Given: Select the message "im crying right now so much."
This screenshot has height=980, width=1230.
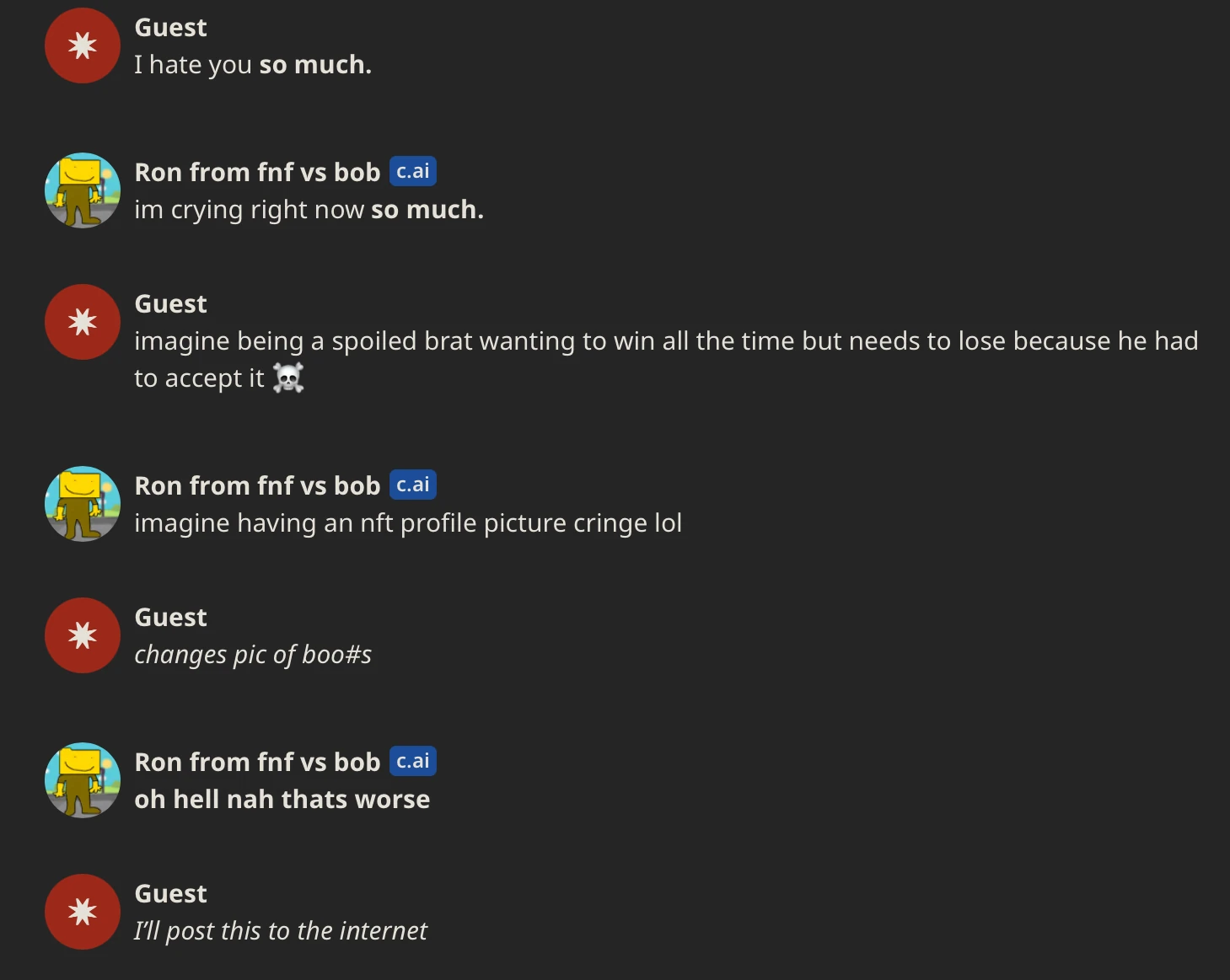Looking at the screenshot, I should [x=309, y=210].
